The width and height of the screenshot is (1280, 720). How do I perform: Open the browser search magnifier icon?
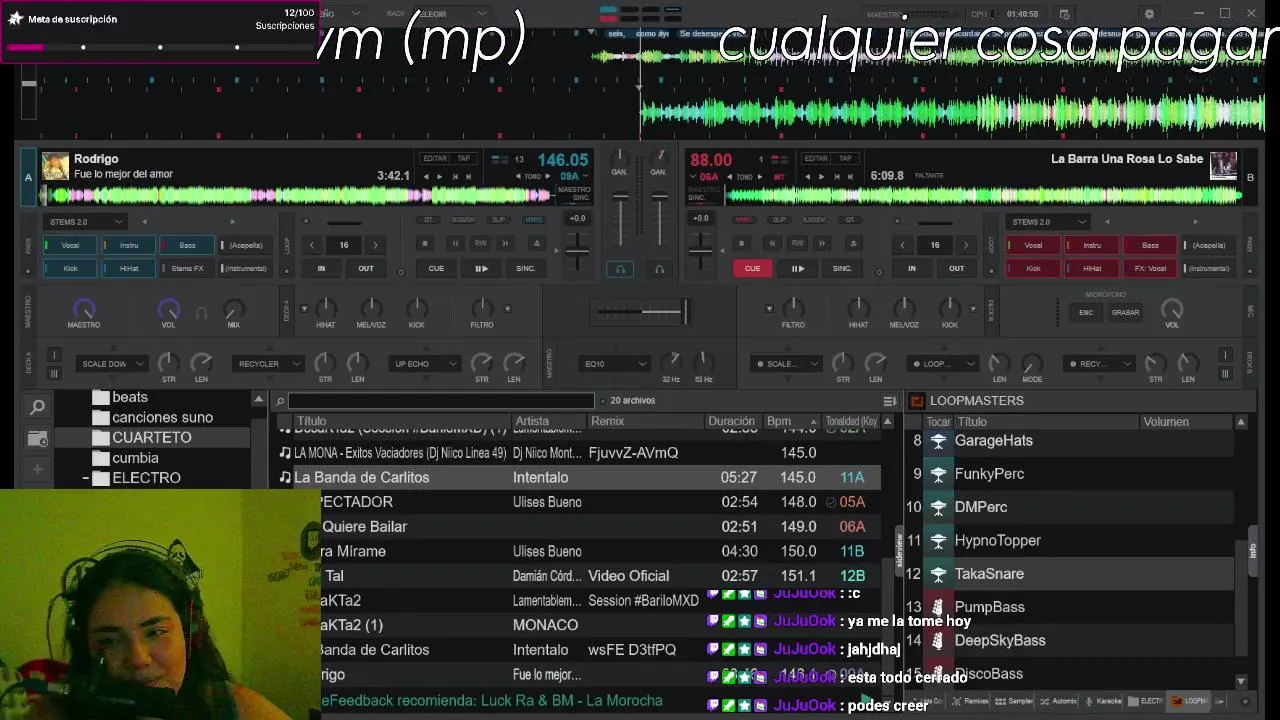click(x=37, y=407)
